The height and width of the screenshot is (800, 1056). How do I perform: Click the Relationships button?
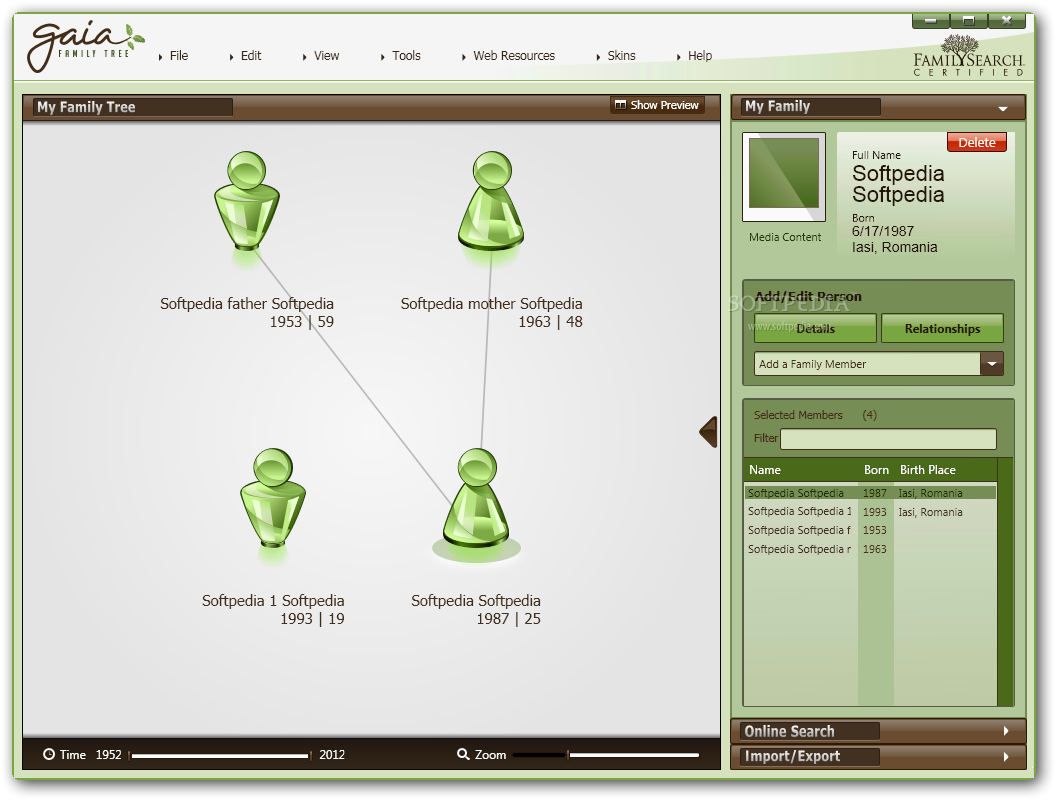point(942,329)
